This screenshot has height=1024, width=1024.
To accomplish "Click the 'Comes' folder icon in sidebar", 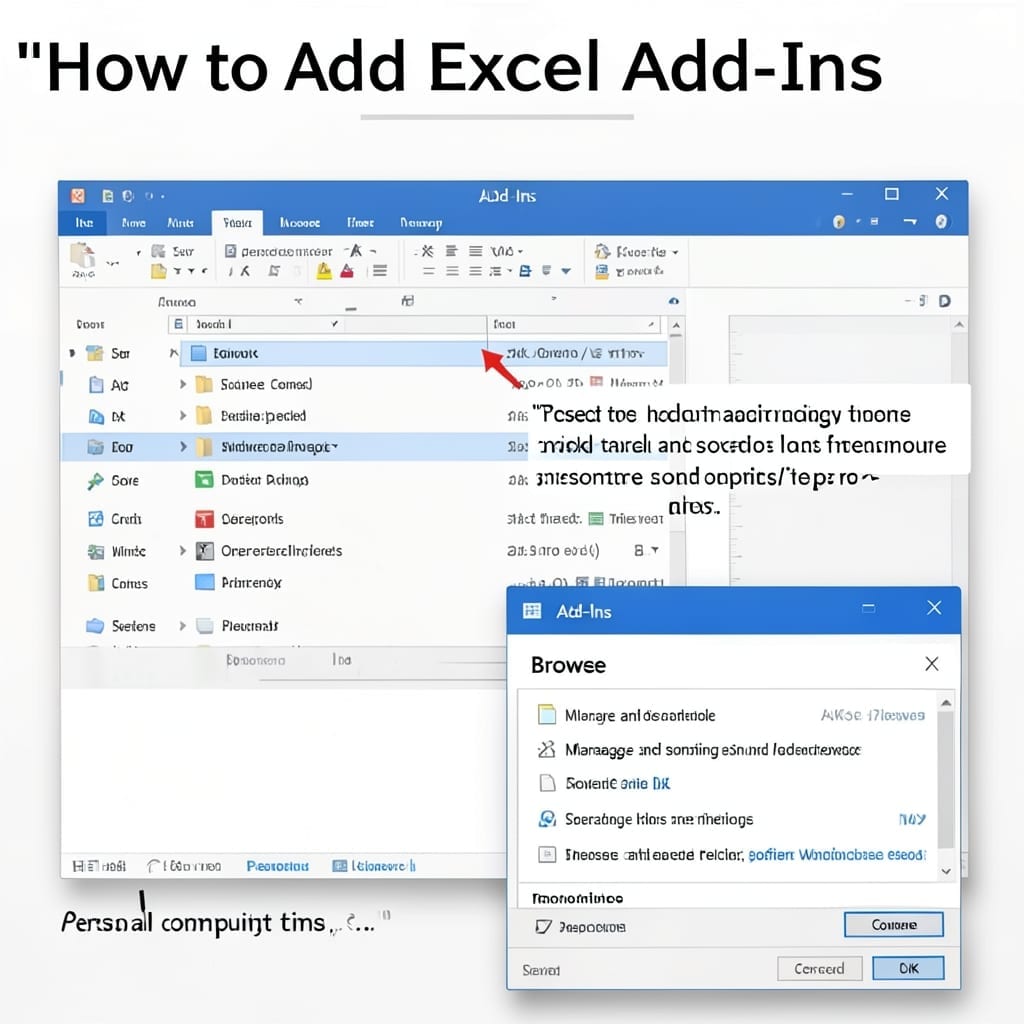I will click(x=96, y=583).
